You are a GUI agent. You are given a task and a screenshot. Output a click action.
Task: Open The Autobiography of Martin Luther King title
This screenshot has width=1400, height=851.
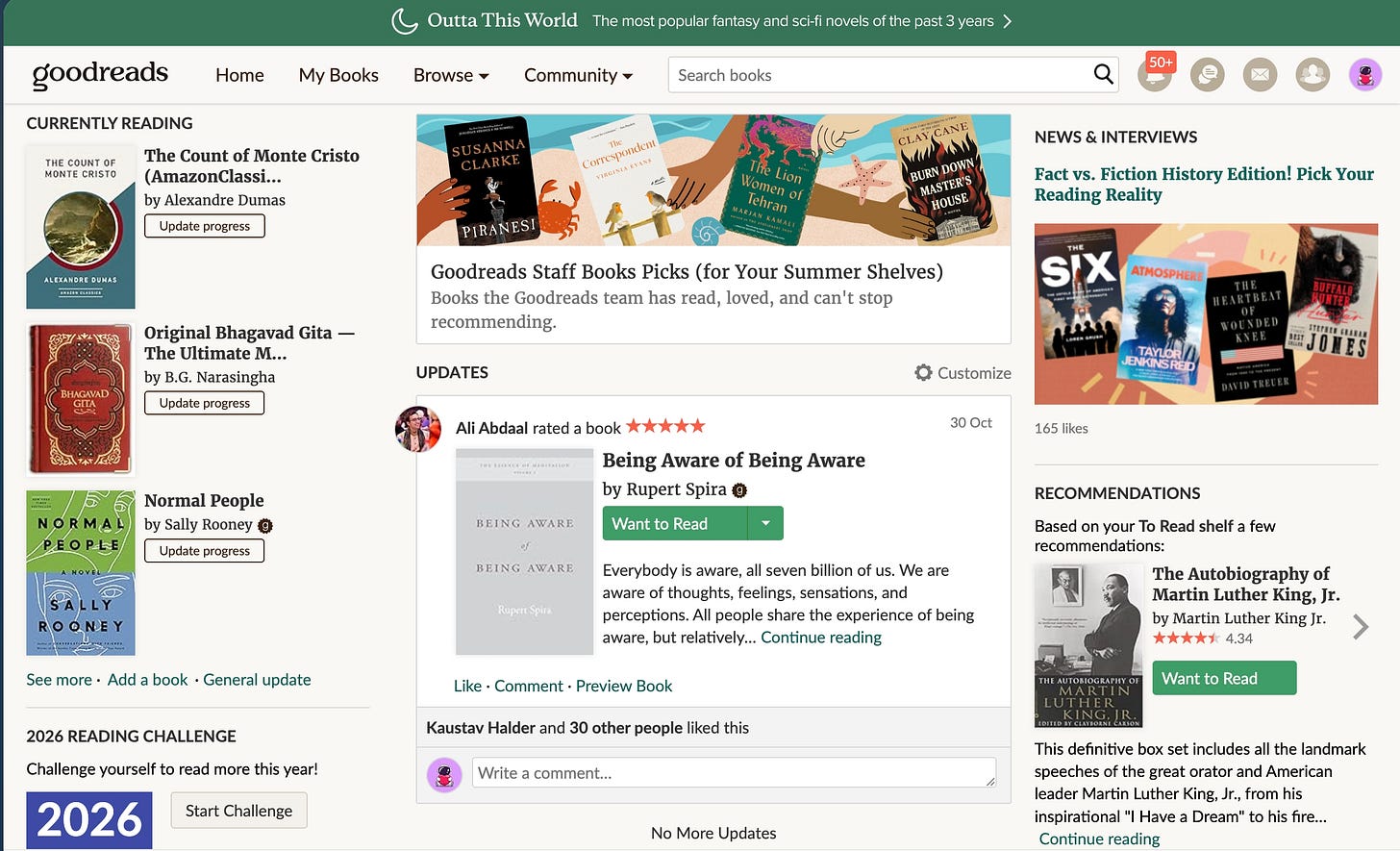coord(1246,584)
